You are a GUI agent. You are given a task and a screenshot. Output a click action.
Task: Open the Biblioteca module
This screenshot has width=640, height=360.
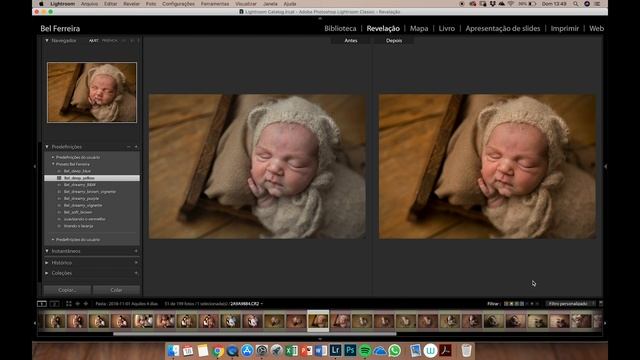tap(340, 29)
